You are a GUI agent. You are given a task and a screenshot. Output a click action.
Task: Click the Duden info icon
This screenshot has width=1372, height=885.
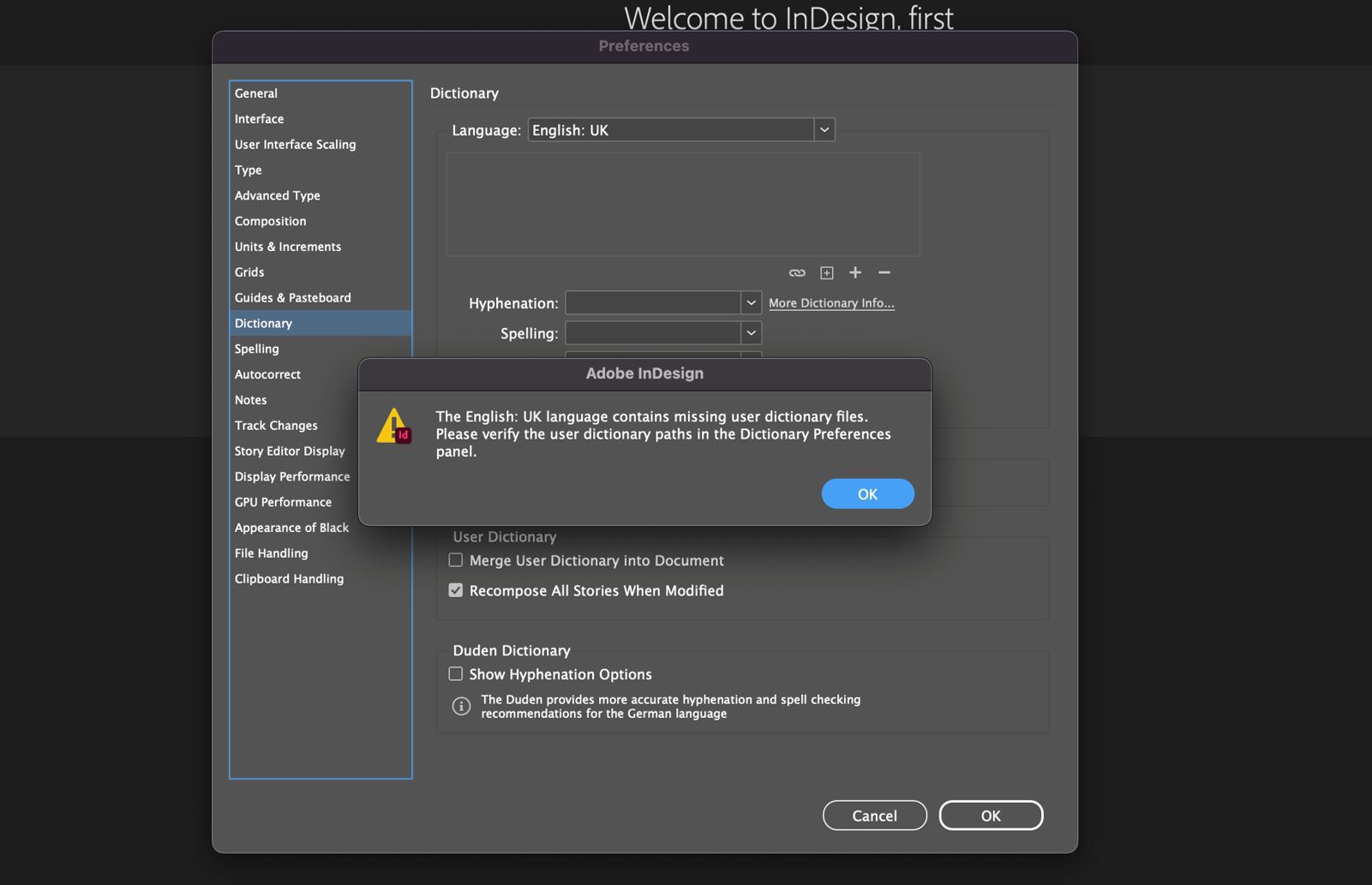click(461, 706)
